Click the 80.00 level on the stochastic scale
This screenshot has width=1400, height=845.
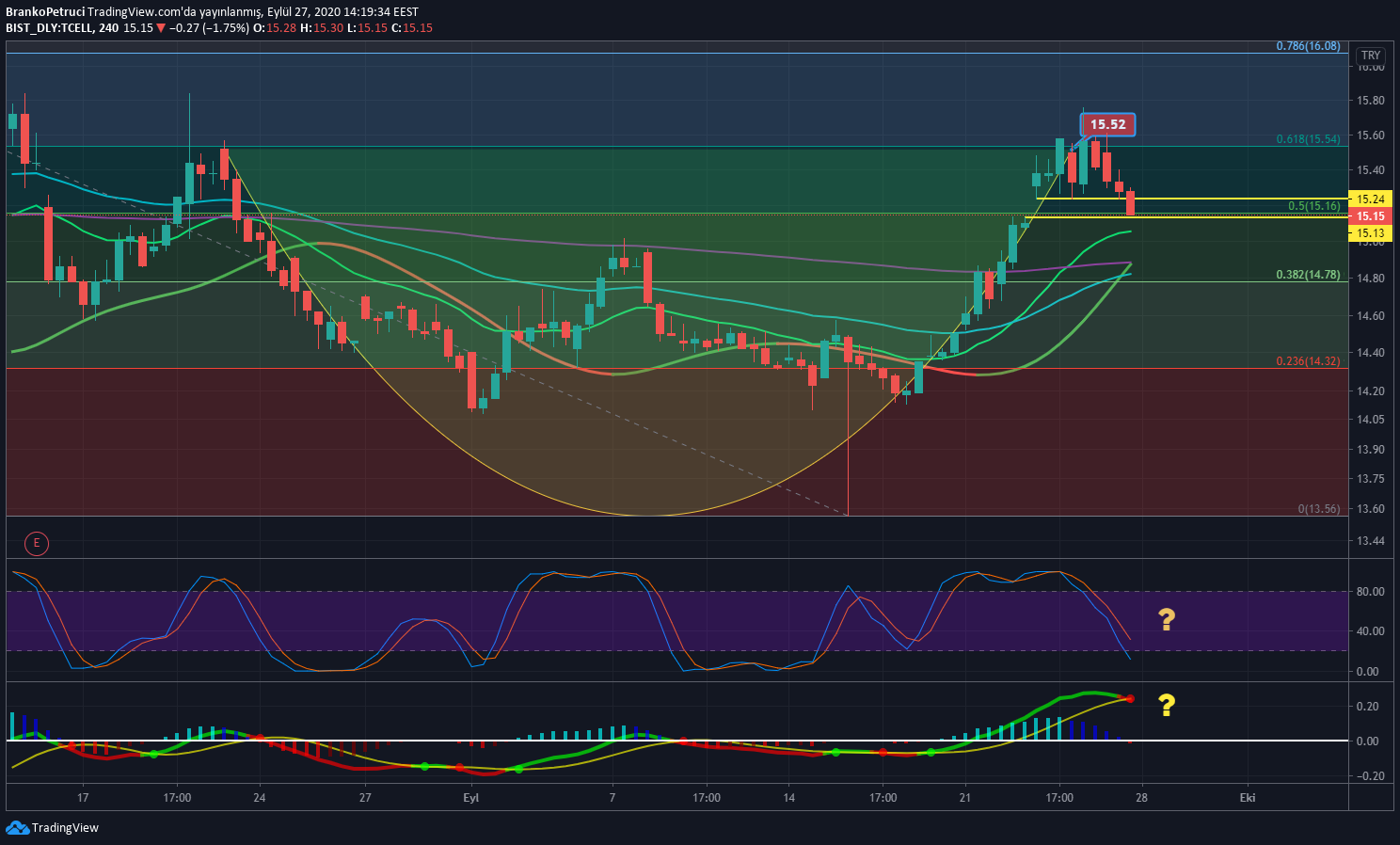tap(1371, 592)
